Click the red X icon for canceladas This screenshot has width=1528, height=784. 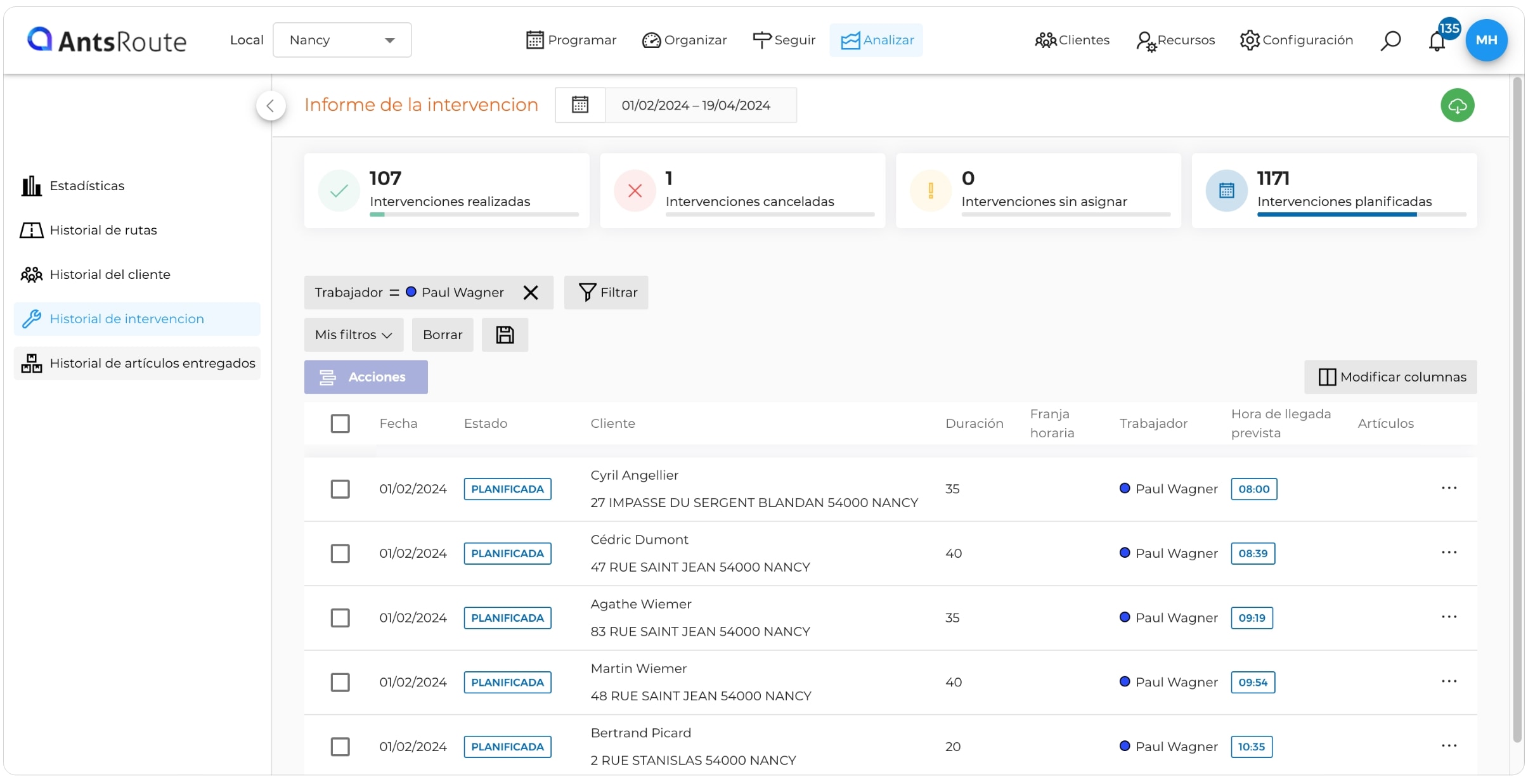[x=635, y=190]
